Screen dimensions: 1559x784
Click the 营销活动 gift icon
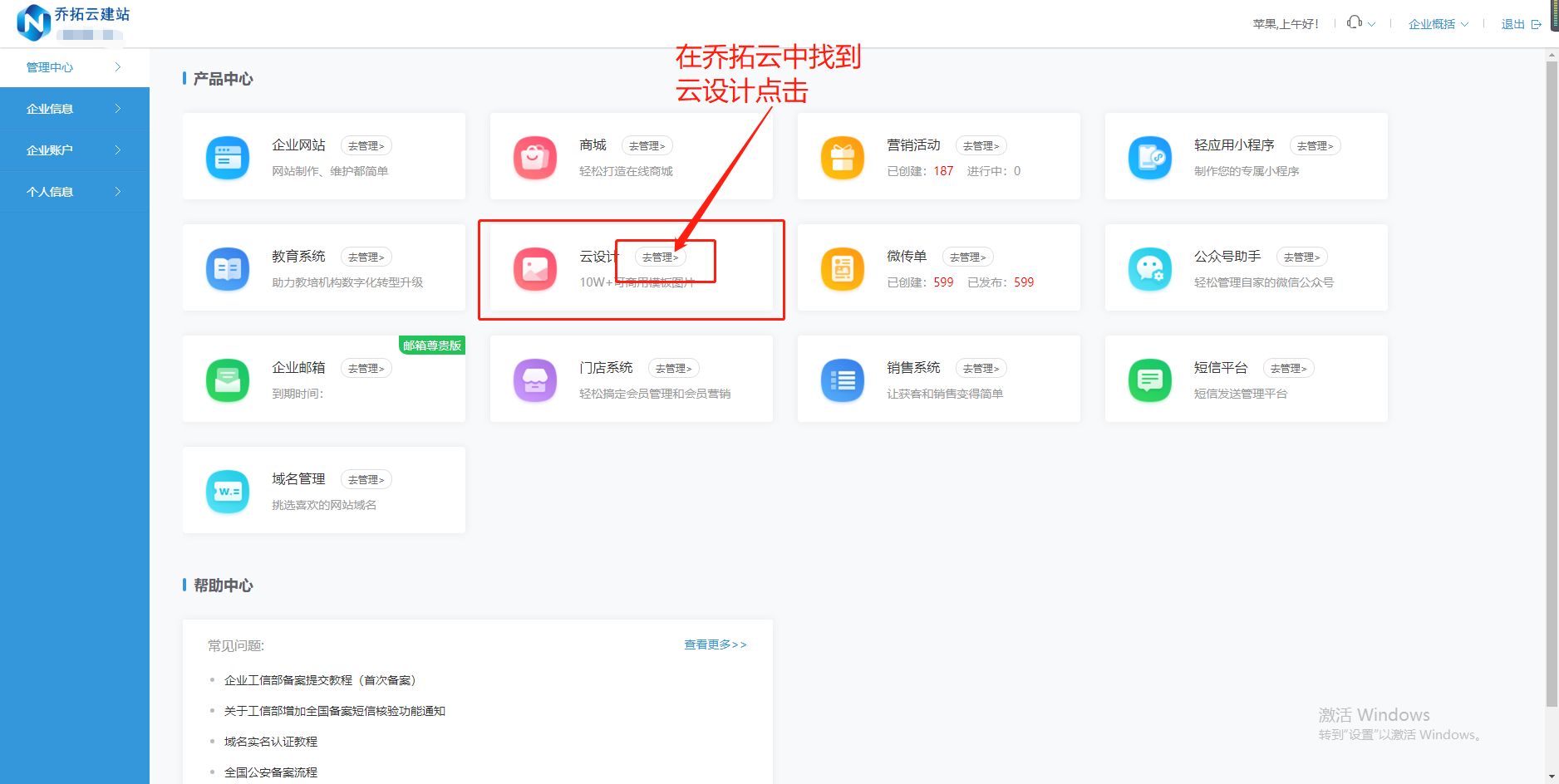[842, 158]
